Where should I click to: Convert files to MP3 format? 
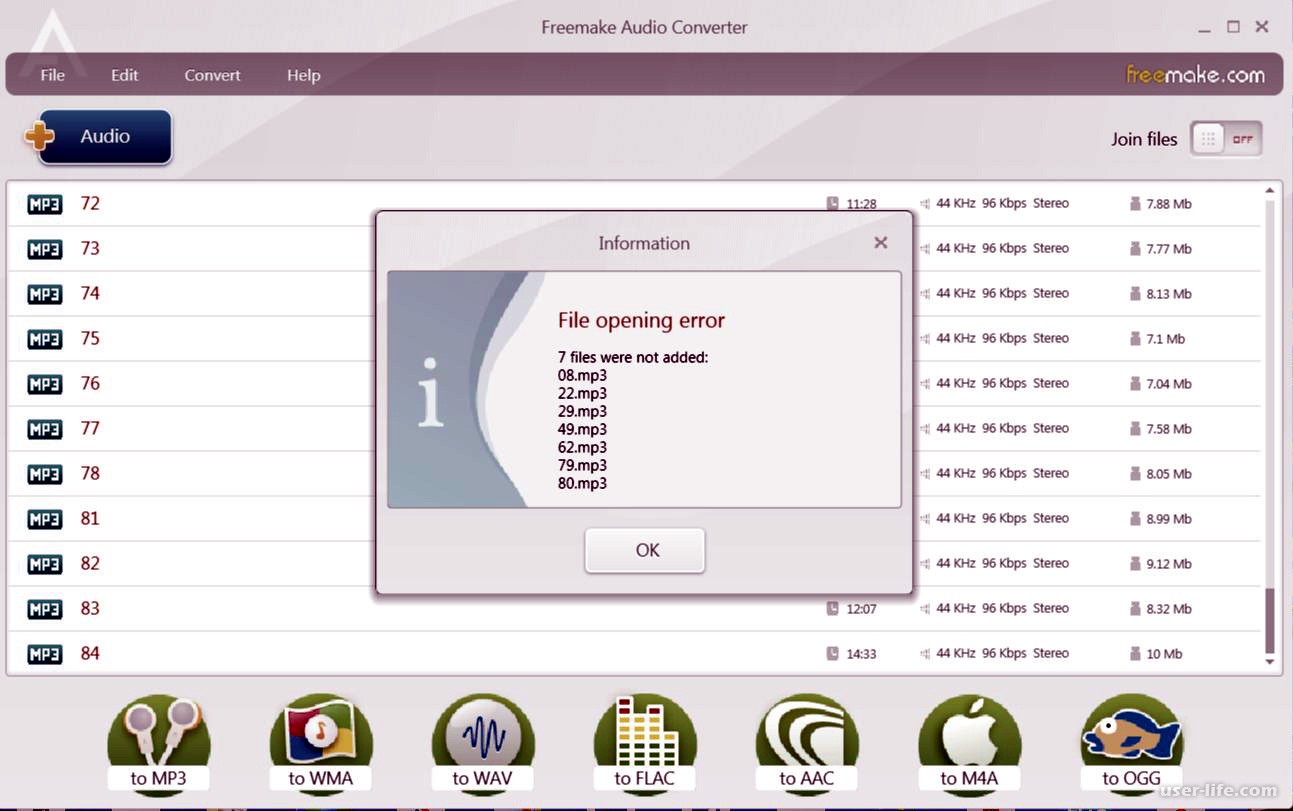point(158,743)
